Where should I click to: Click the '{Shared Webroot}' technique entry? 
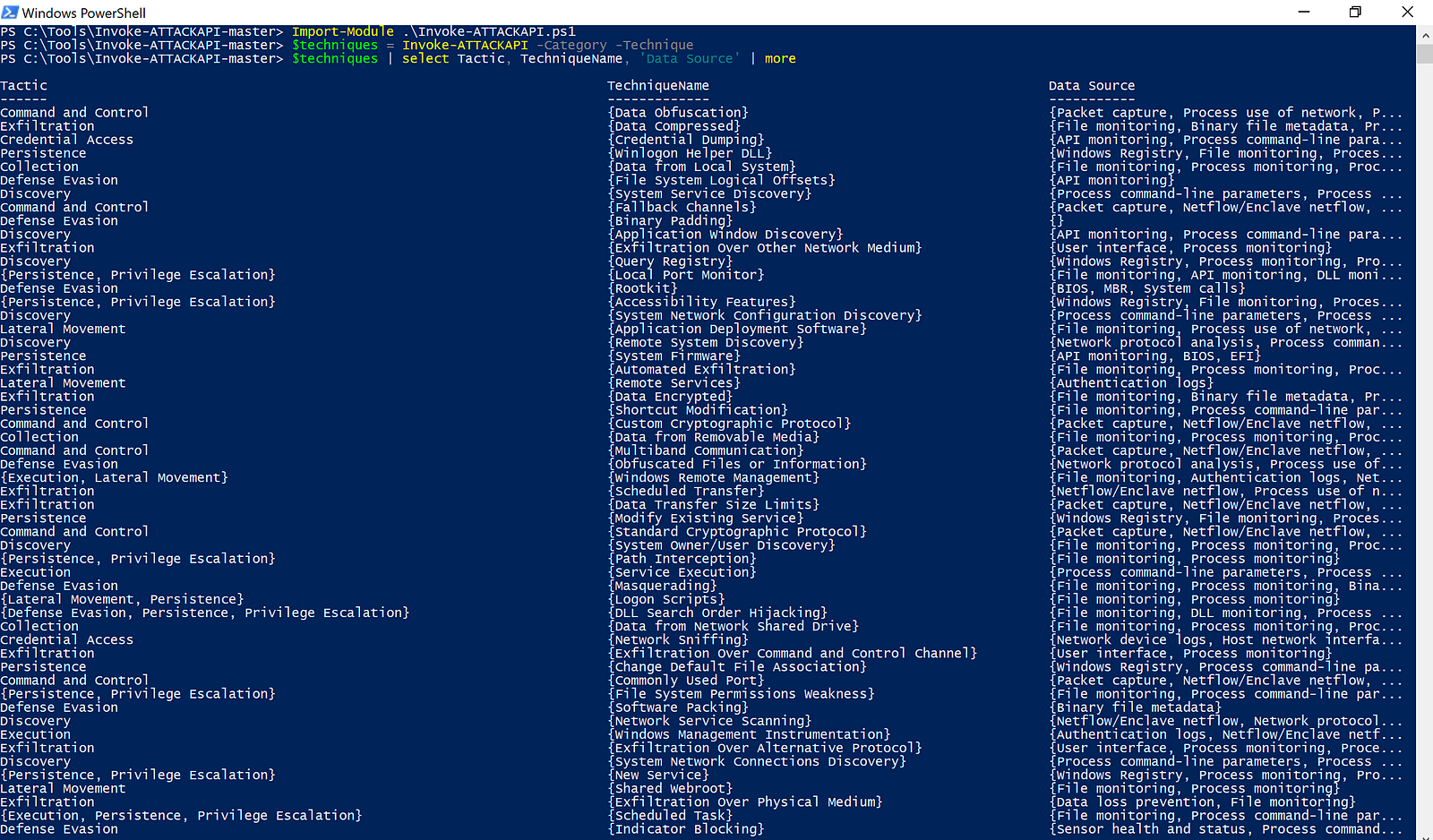[670, 788]
